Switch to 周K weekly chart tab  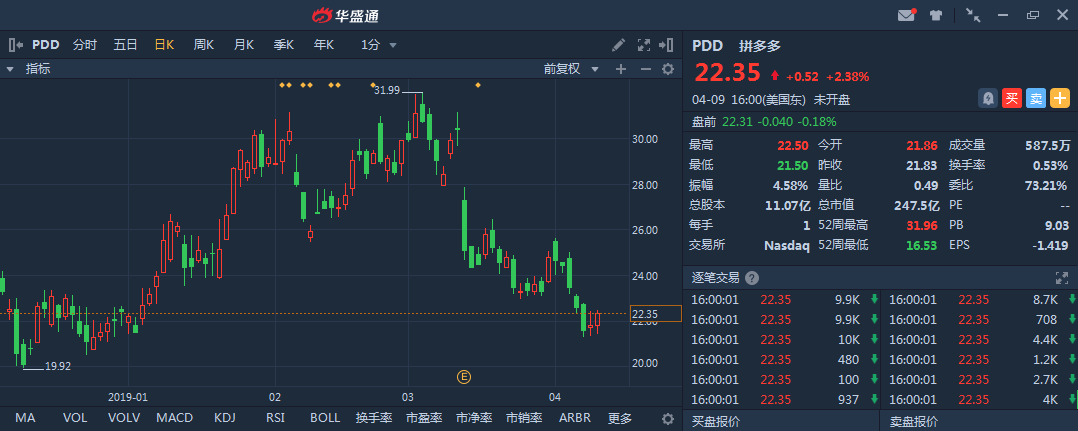[204, 45]
